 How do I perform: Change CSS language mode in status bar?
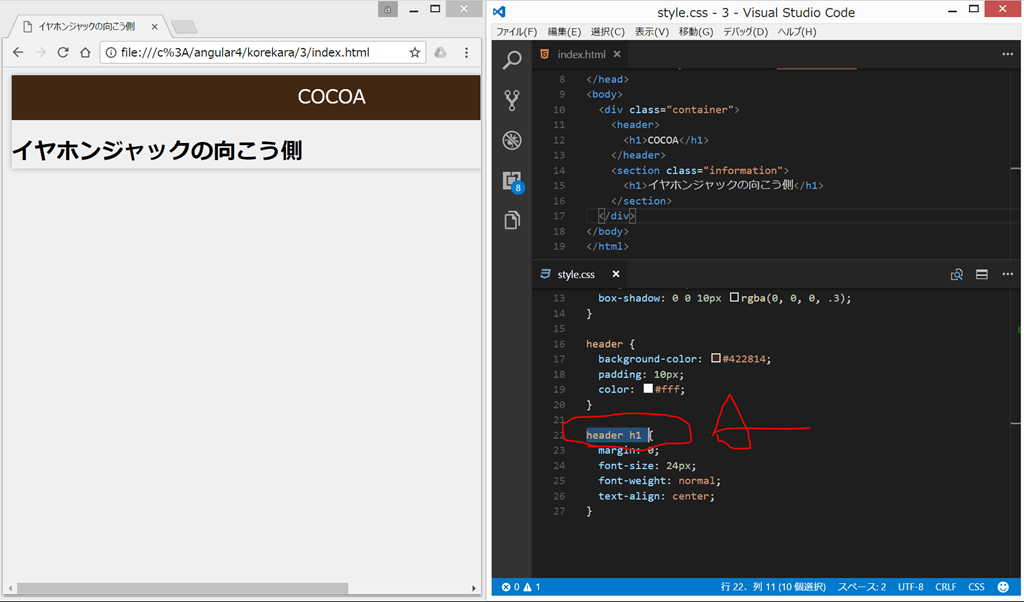(x=976, y=587)
